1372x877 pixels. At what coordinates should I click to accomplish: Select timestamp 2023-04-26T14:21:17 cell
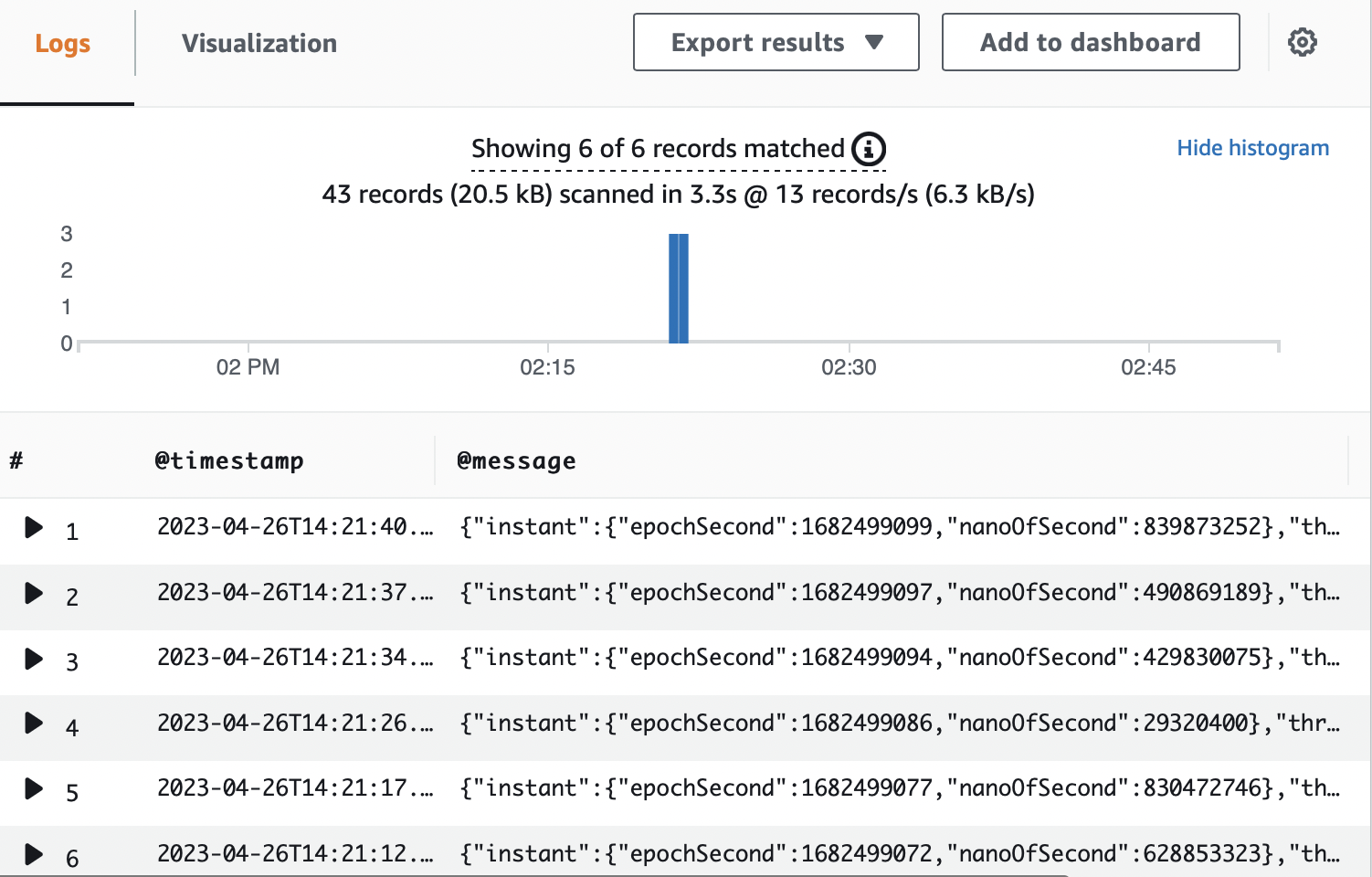coord(294,788)
